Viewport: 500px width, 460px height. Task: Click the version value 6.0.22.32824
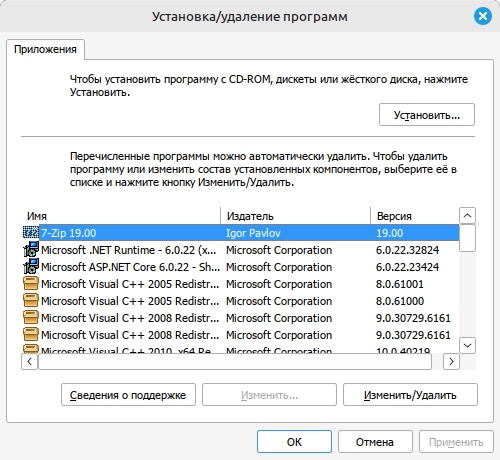pos(407,250)
